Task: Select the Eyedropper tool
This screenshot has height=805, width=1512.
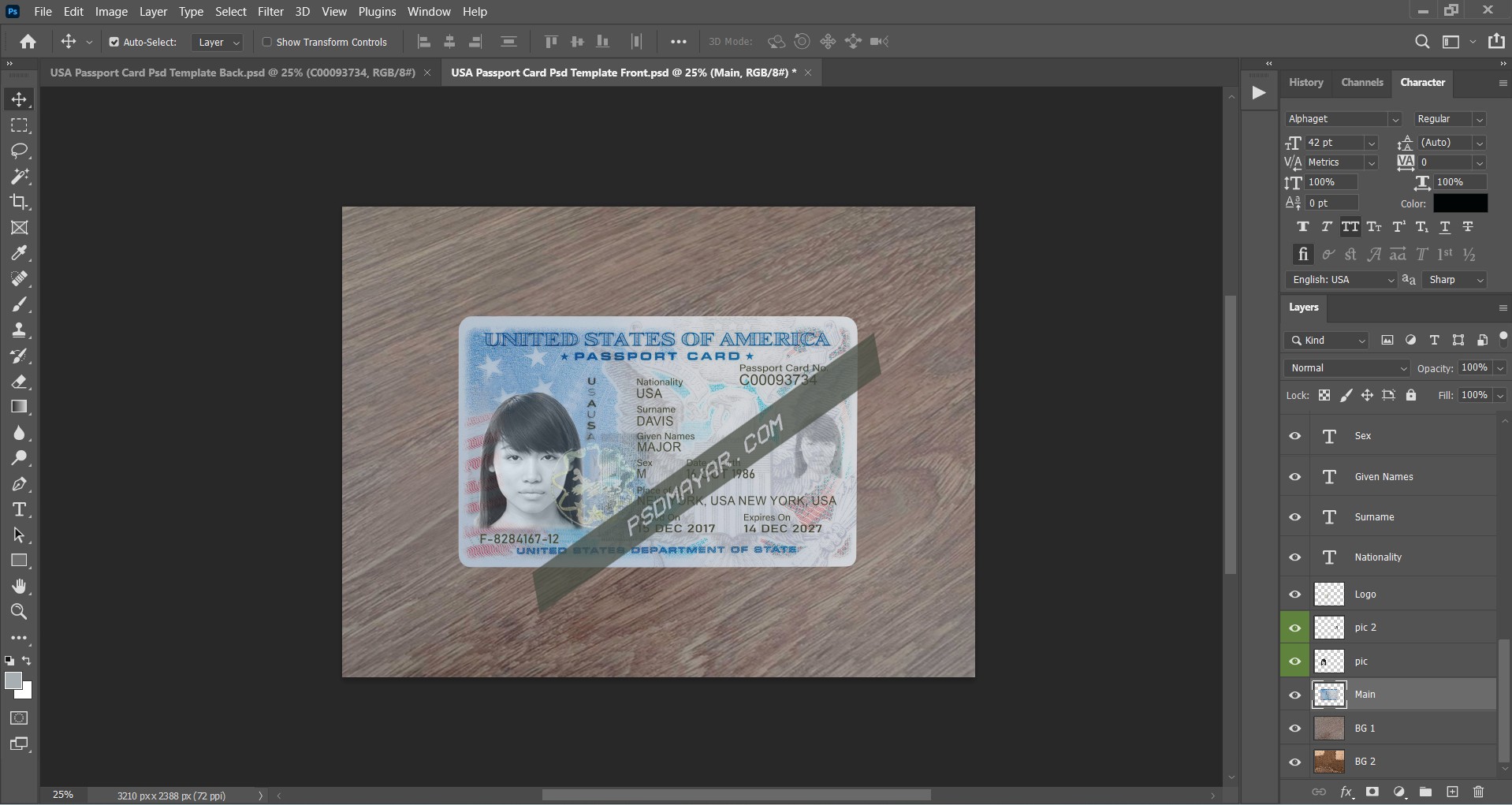Action: (20, 253)
